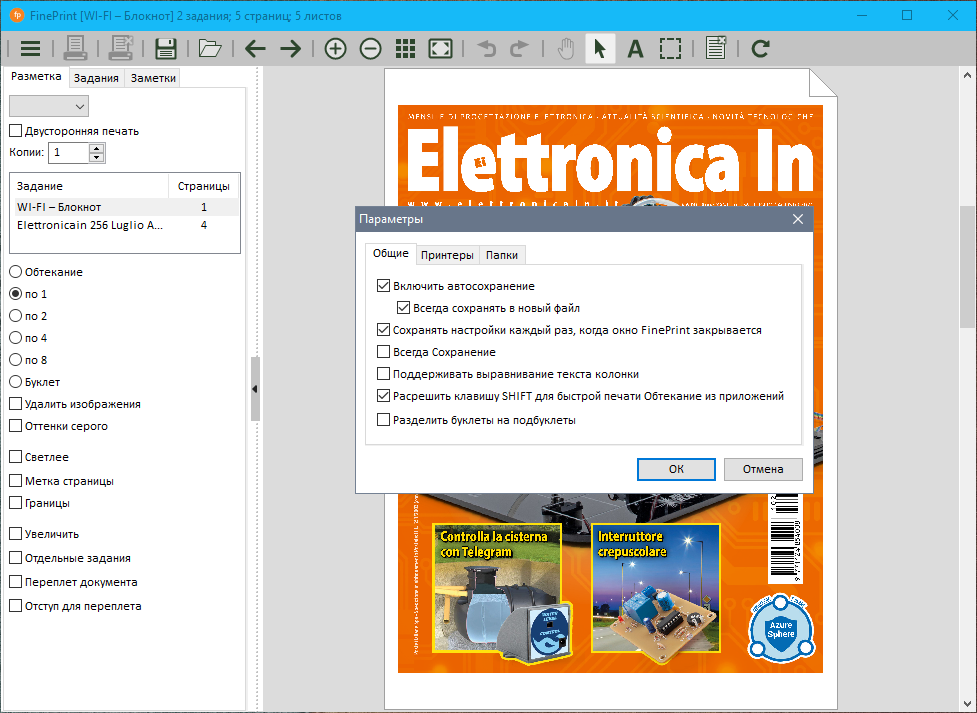977x713 pixels.
Task: Select the text tool letter A icon
Action: (634, 48)
